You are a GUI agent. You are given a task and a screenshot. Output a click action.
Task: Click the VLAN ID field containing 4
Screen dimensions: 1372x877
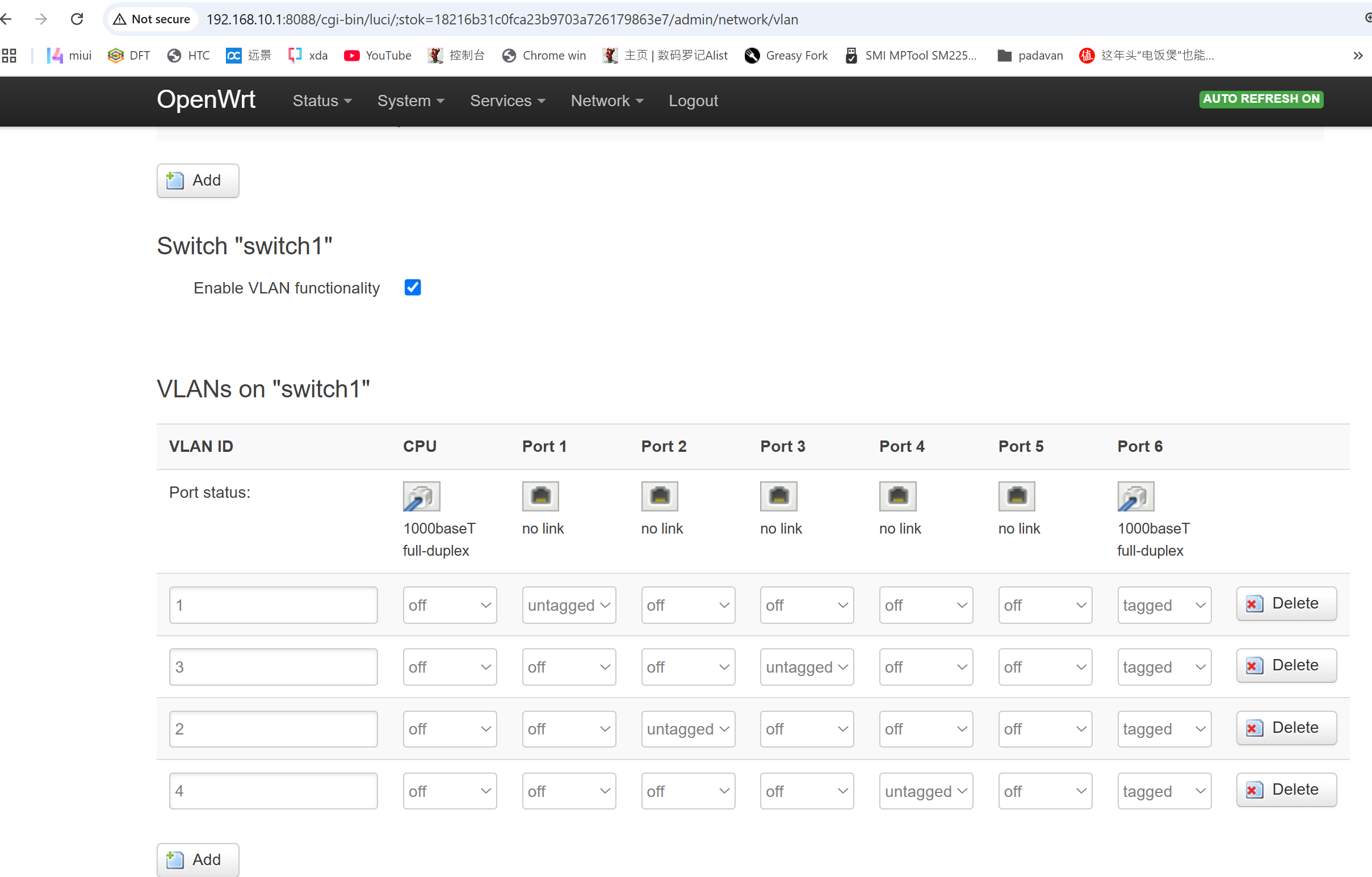pyautogui.click(x=273, y=790)
